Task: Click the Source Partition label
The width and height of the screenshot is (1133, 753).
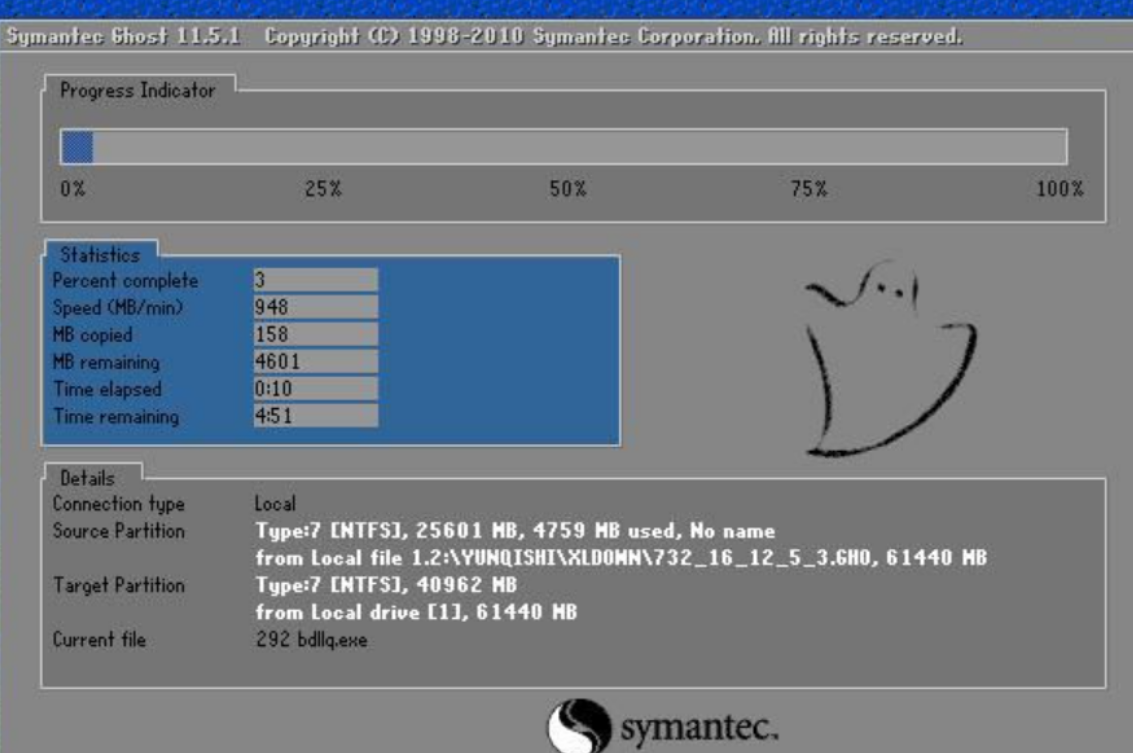Action: (118, 531)
